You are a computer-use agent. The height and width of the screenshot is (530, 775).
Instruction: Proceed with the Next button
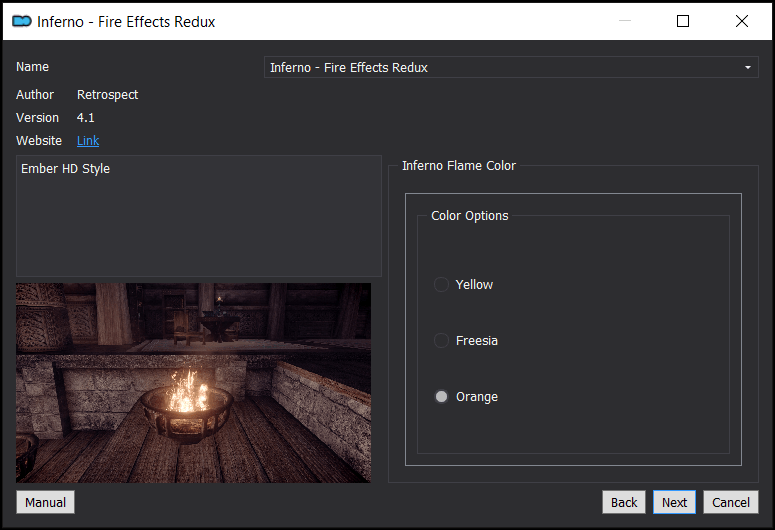coord(674,502)
